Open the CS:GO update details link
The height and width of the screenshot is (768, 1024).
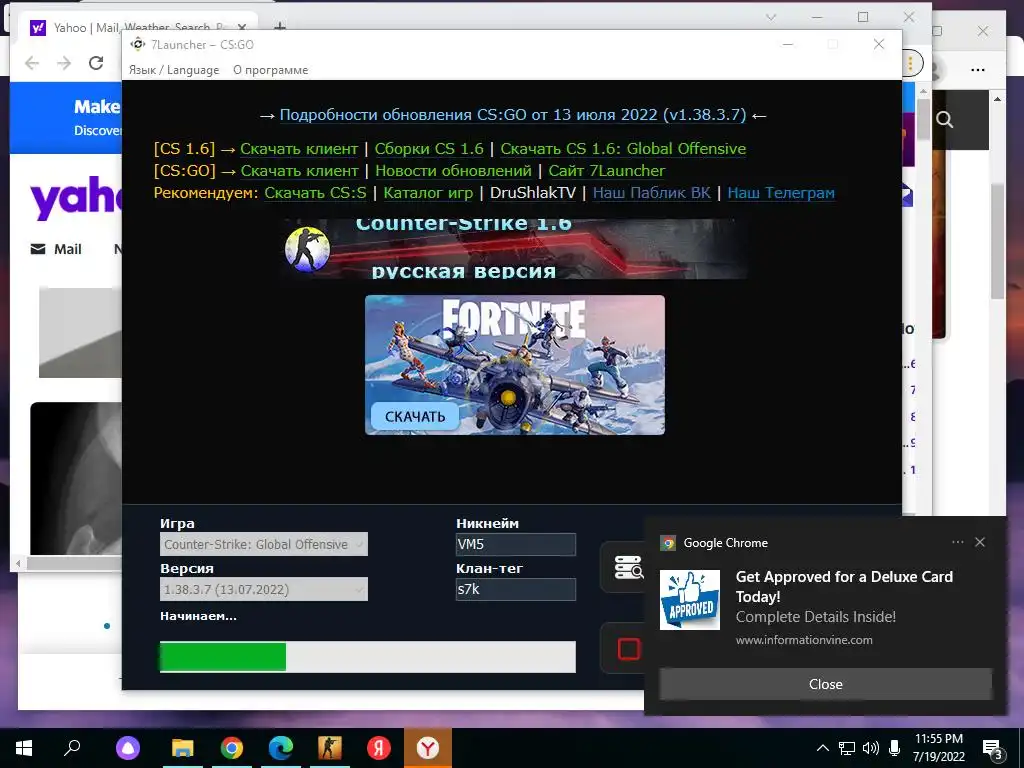click(x=513, y=114)
